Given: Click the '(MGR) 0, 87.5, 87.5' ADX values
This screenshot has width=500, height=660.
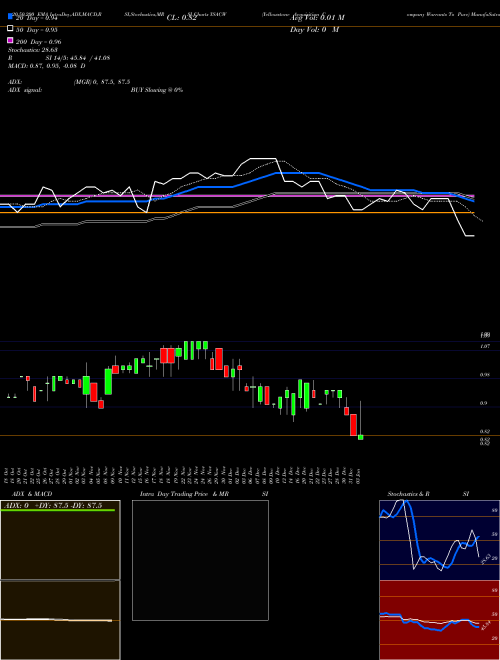Looking at the screenshot, I should click(x=102, y=82).
